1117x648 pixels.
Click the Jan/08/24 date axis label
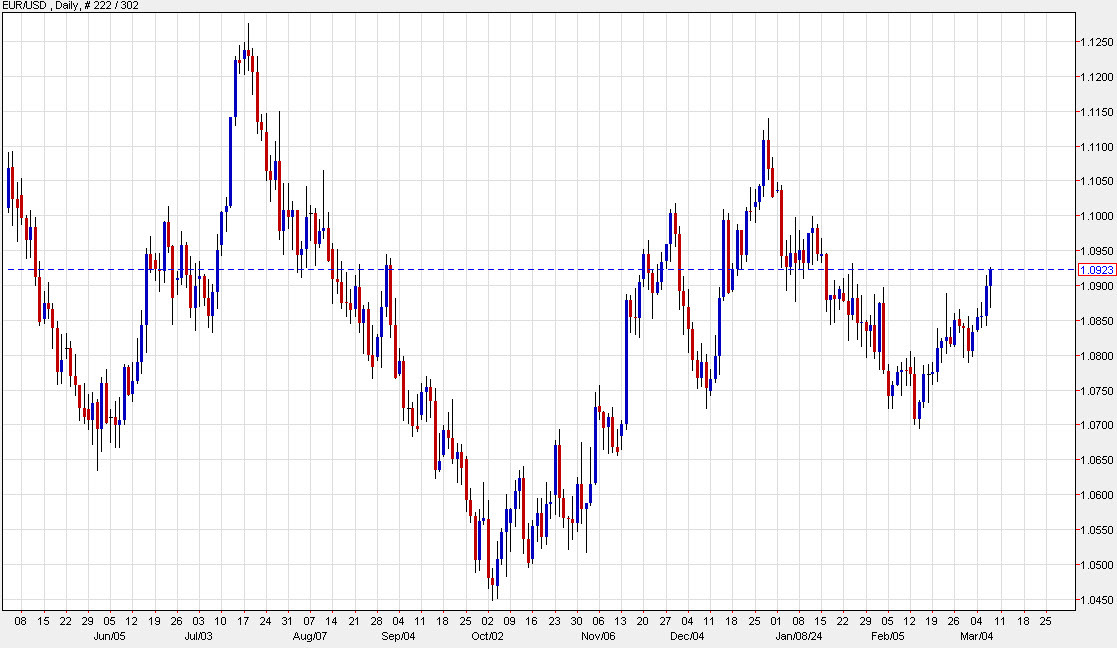pos(798,634)
